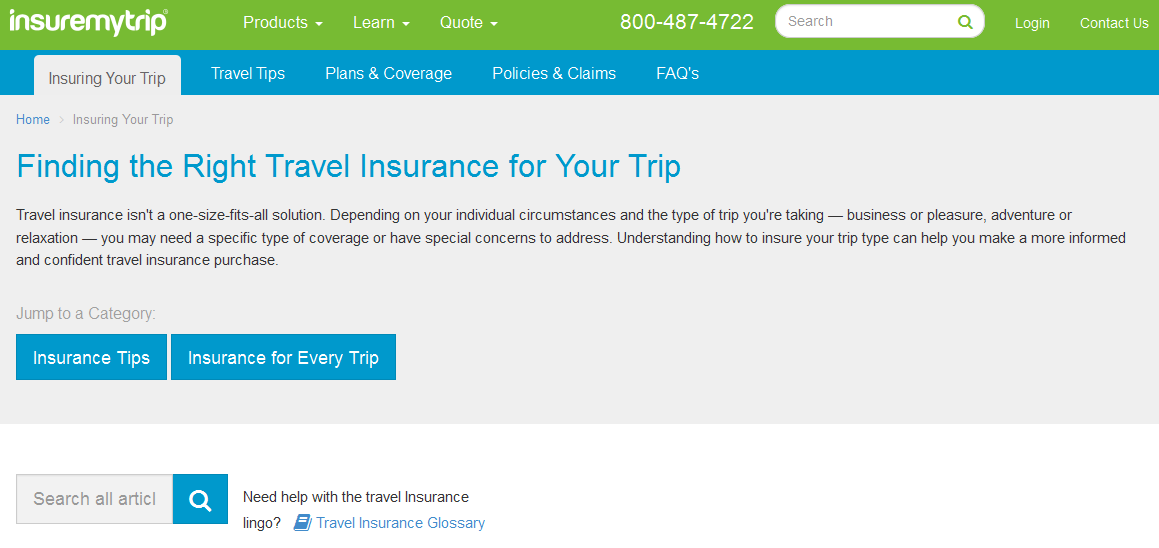
Task: Click the Login link
Action: click(1032, 23)
